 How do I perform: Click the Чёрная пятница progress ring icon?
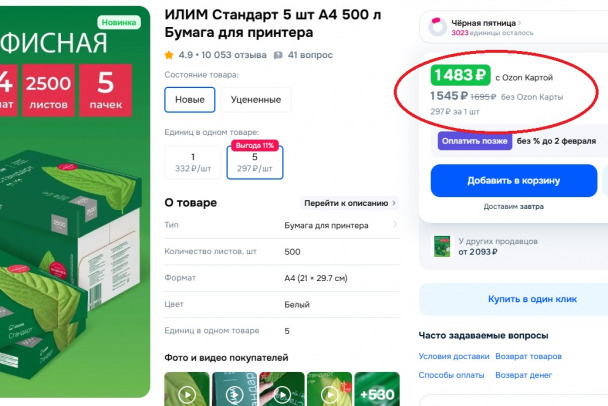coord(437,27)
